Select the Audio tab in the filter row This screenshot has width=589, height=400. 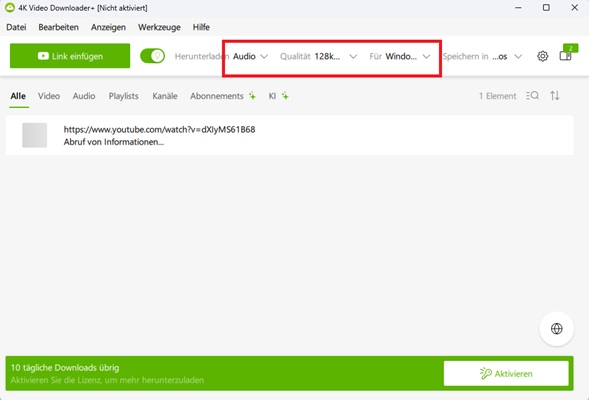click(x=84, y=96)
